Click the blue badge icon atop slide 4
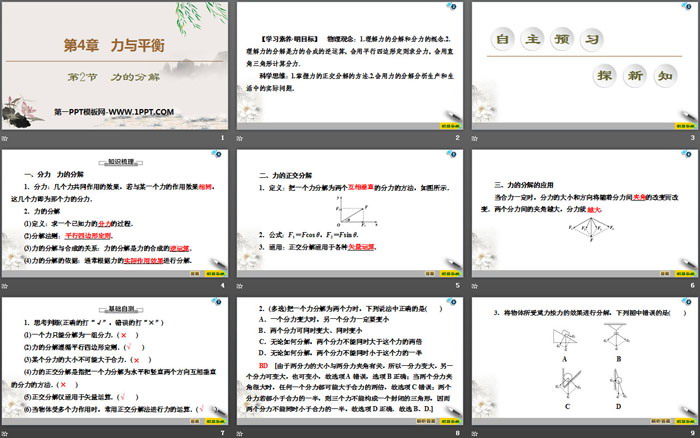 217,154
